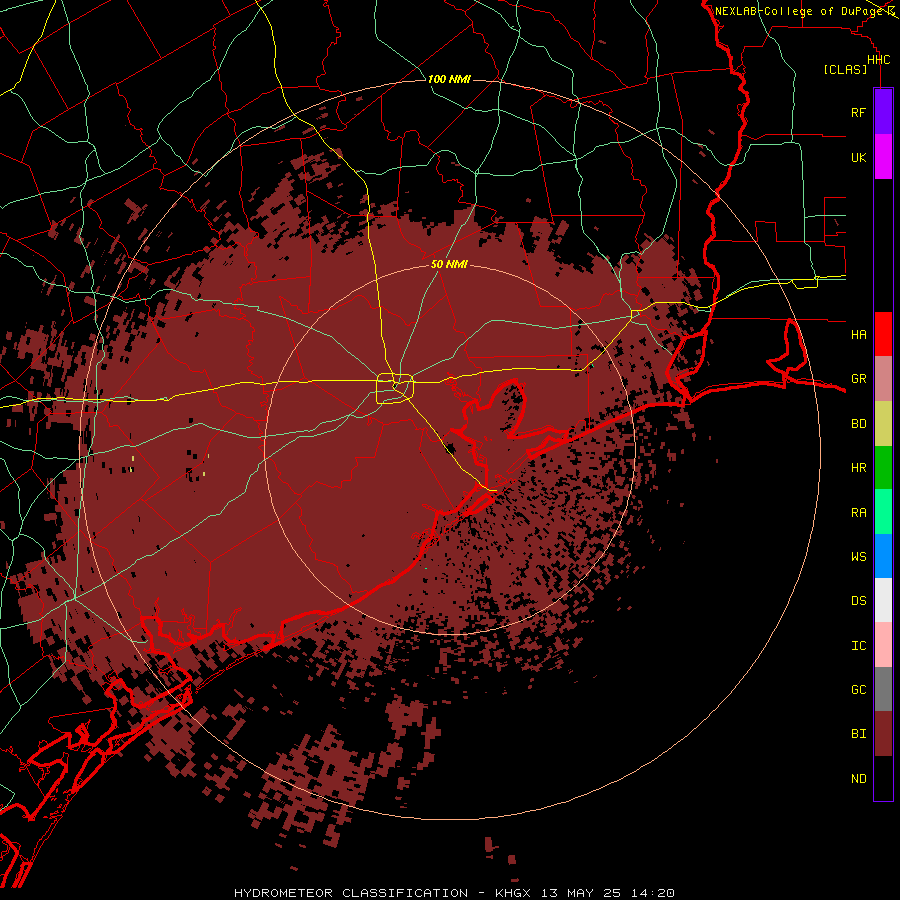Click the 13 MAY 25 date text
900x900 pixels.
tap(580, 893)
